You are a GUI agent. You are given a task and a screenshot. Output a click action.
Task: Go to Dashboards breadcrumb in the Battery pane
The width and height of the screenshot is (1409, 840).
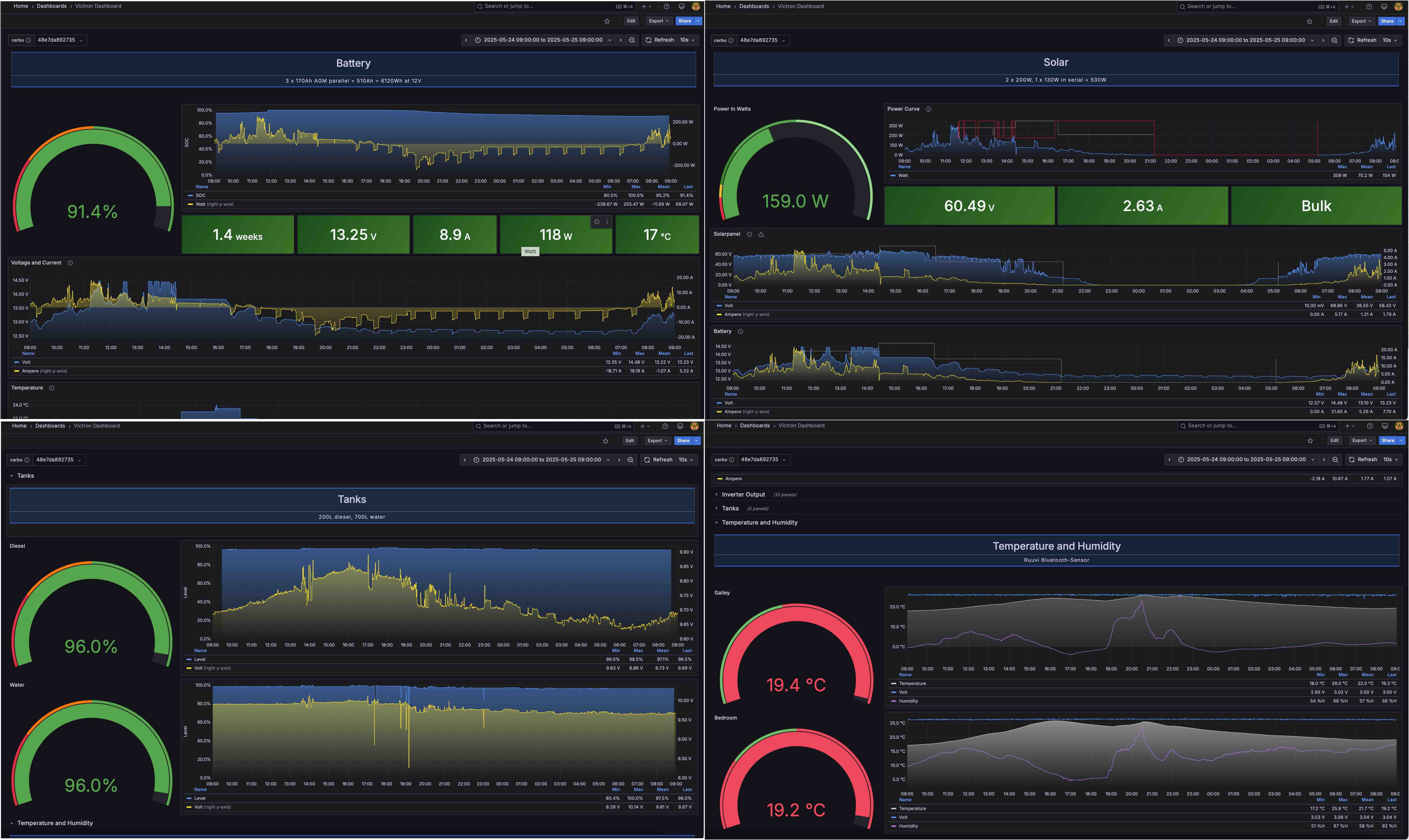[51, 6]
